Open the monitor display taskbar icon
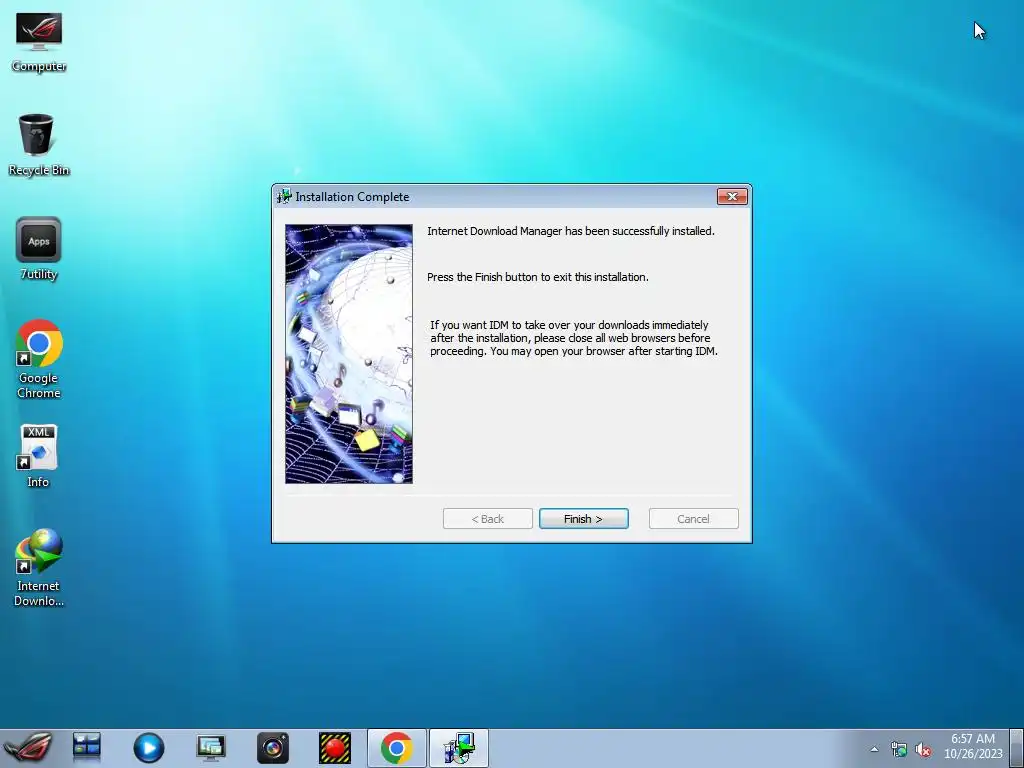 pos(210,748)
